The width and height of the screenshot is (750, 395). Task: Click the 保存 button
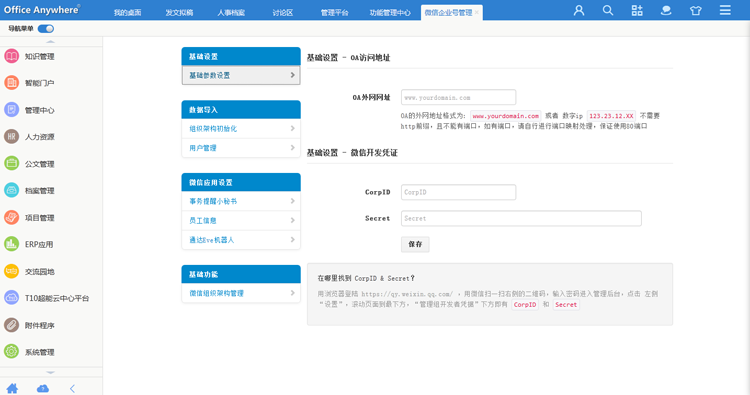415,244
